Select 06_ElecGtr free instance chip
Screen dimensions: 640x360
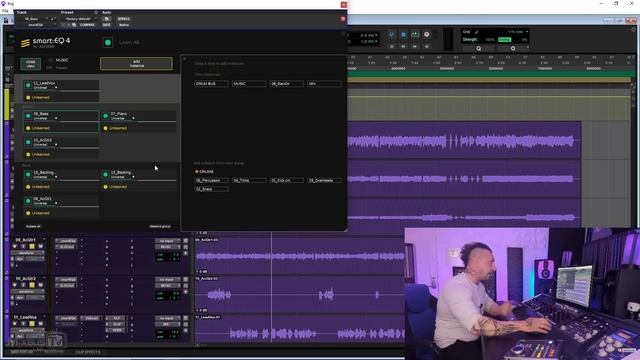(286, 84)
